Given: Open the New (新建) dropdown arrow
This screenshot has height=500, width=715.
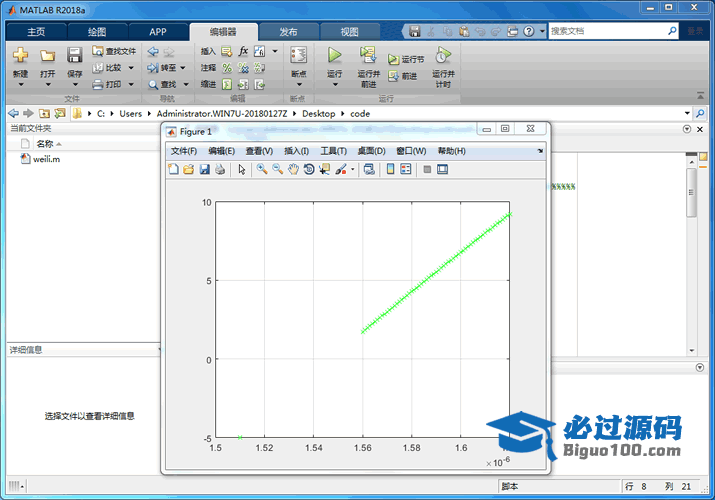Looking at the screenshot, I should (21, 85).
